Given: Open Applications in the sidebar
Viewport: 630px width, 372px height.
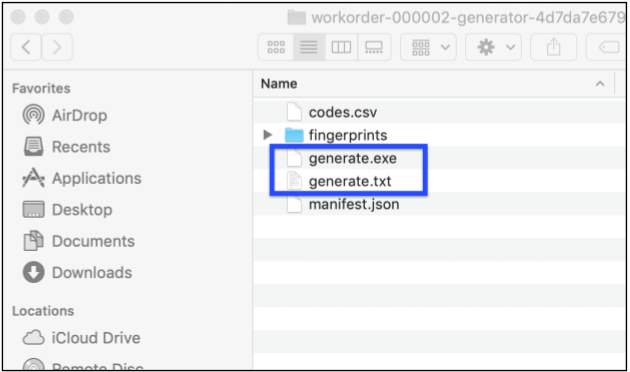Looking at the screenshot, I should pos(82,178).
